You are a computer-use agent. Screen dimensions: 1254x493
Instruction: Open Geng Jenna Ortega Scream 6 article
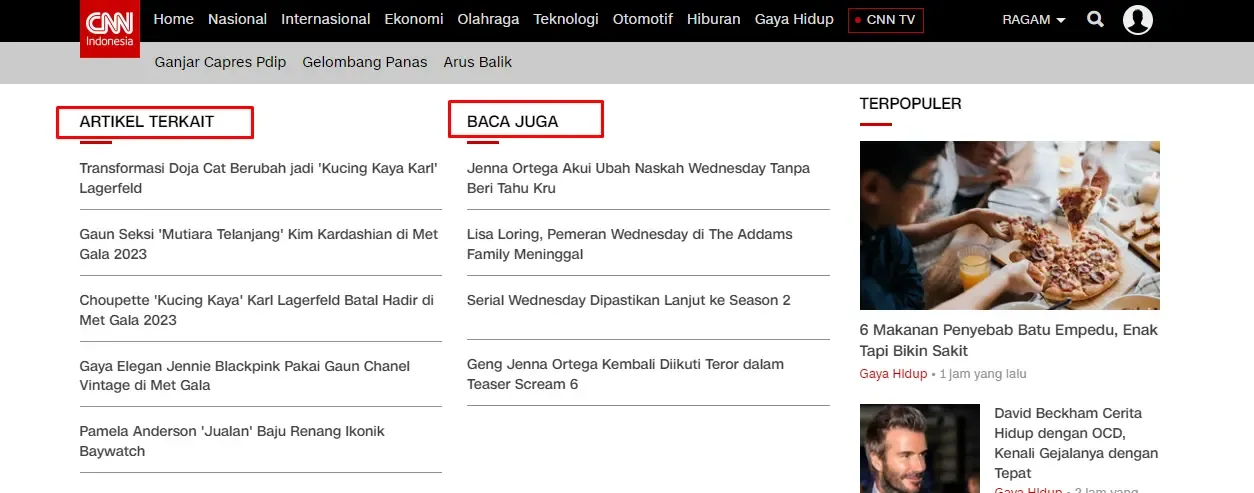tap(625, 374)
